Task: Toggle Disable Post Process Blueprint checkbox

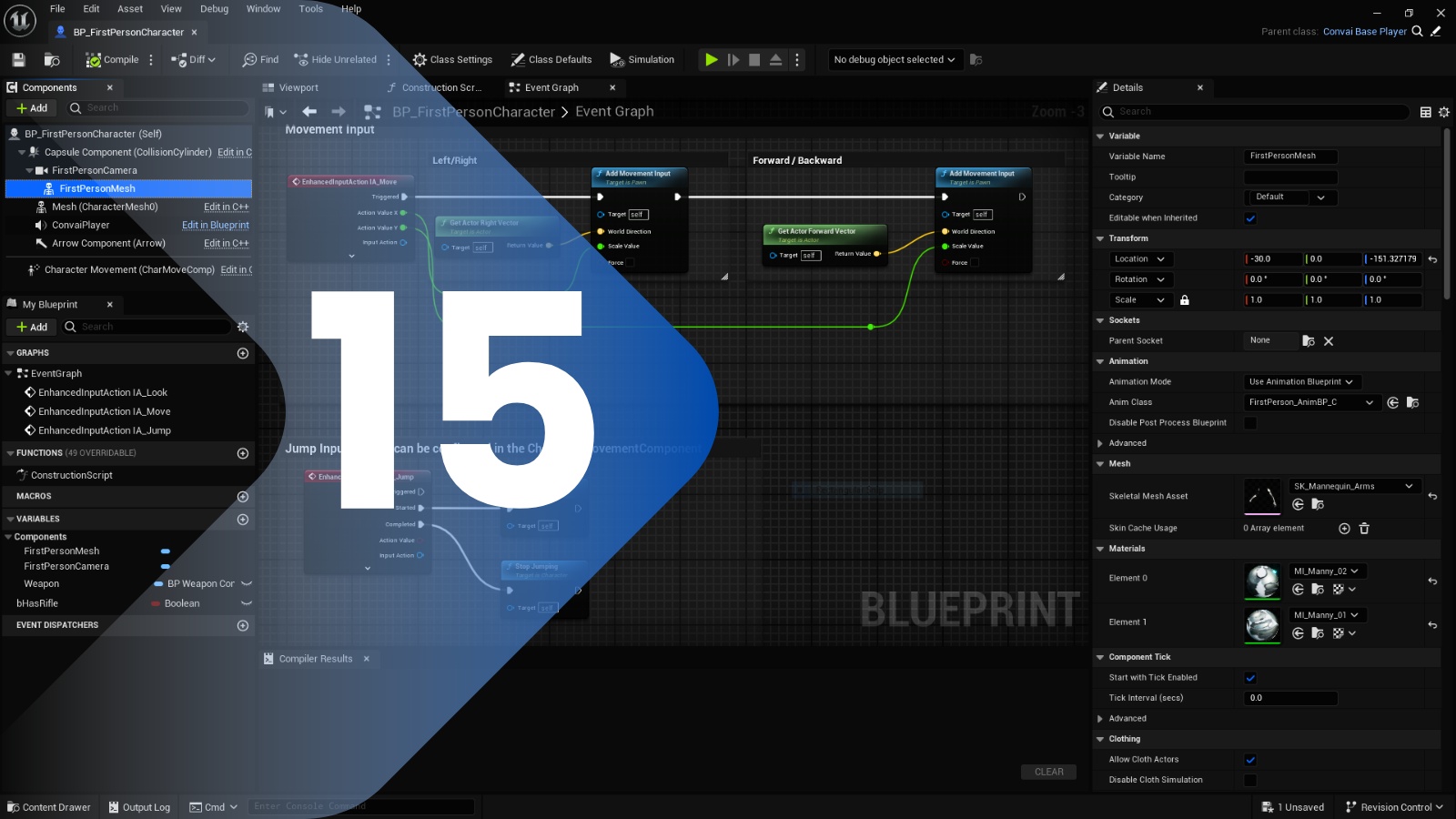Action: coord(1250,423)
